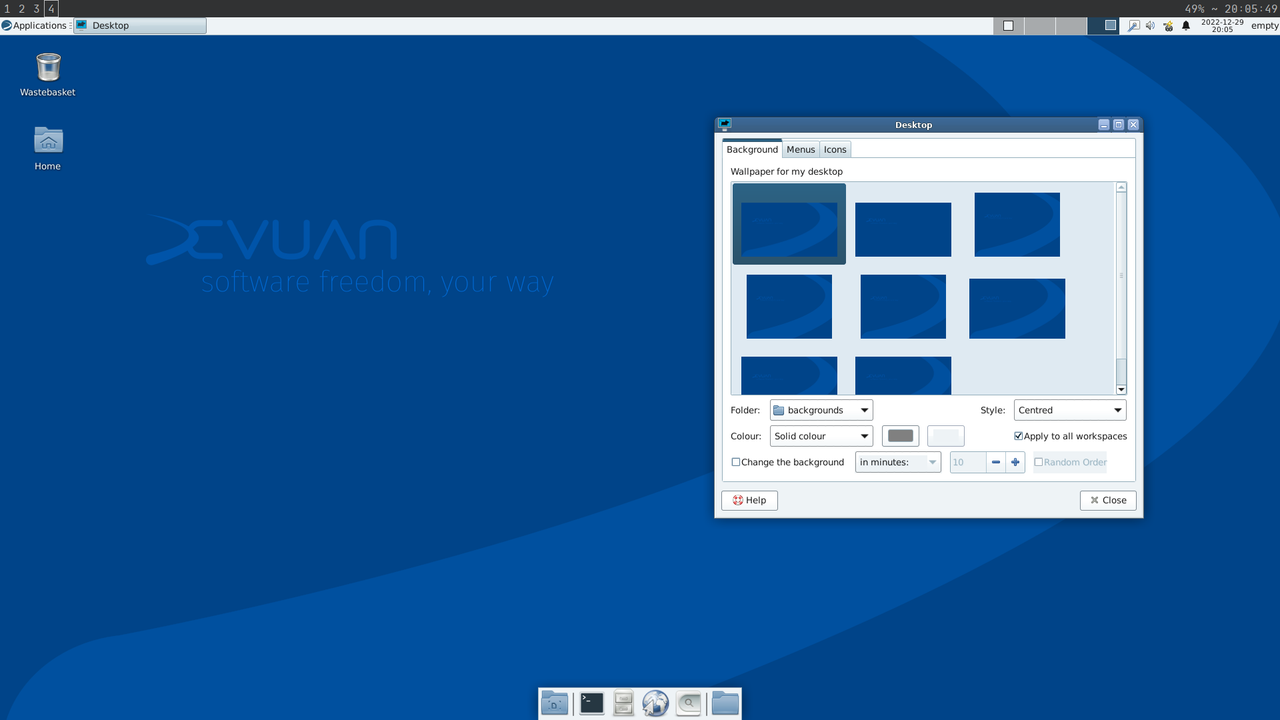Open the Application Finder magnifier in the dock
This screenshot has height=720, width=1280.
(688, 704)
